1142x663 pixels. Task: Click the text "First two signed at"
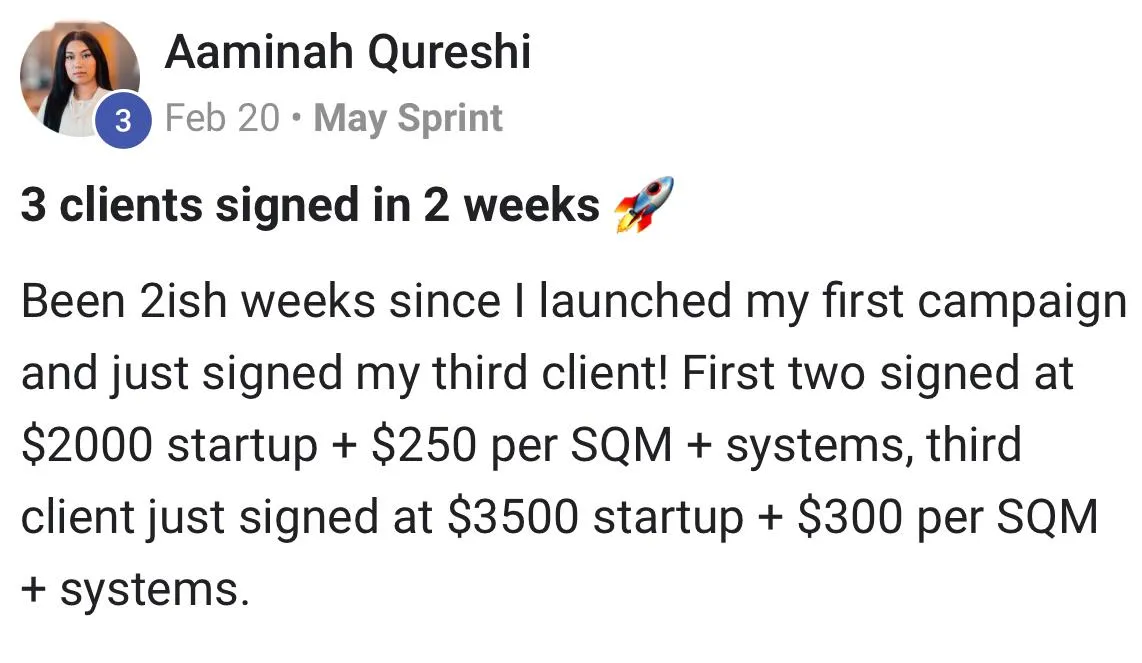(878, 374)
